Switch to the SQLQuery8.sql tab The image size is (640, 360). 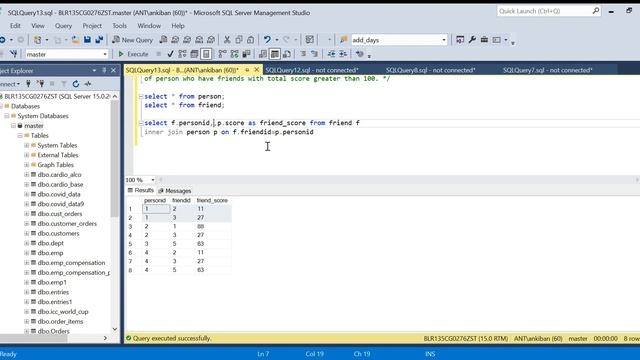(430, 70)
